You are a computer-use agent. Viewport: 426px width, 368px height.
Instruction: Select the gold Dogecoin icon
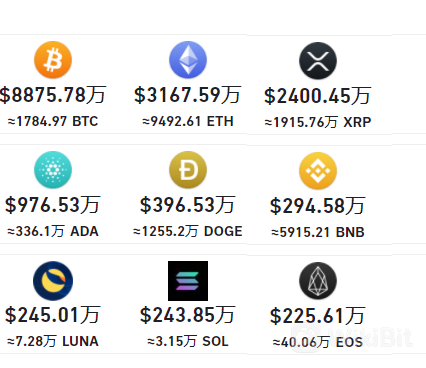(x=188, y=170)
